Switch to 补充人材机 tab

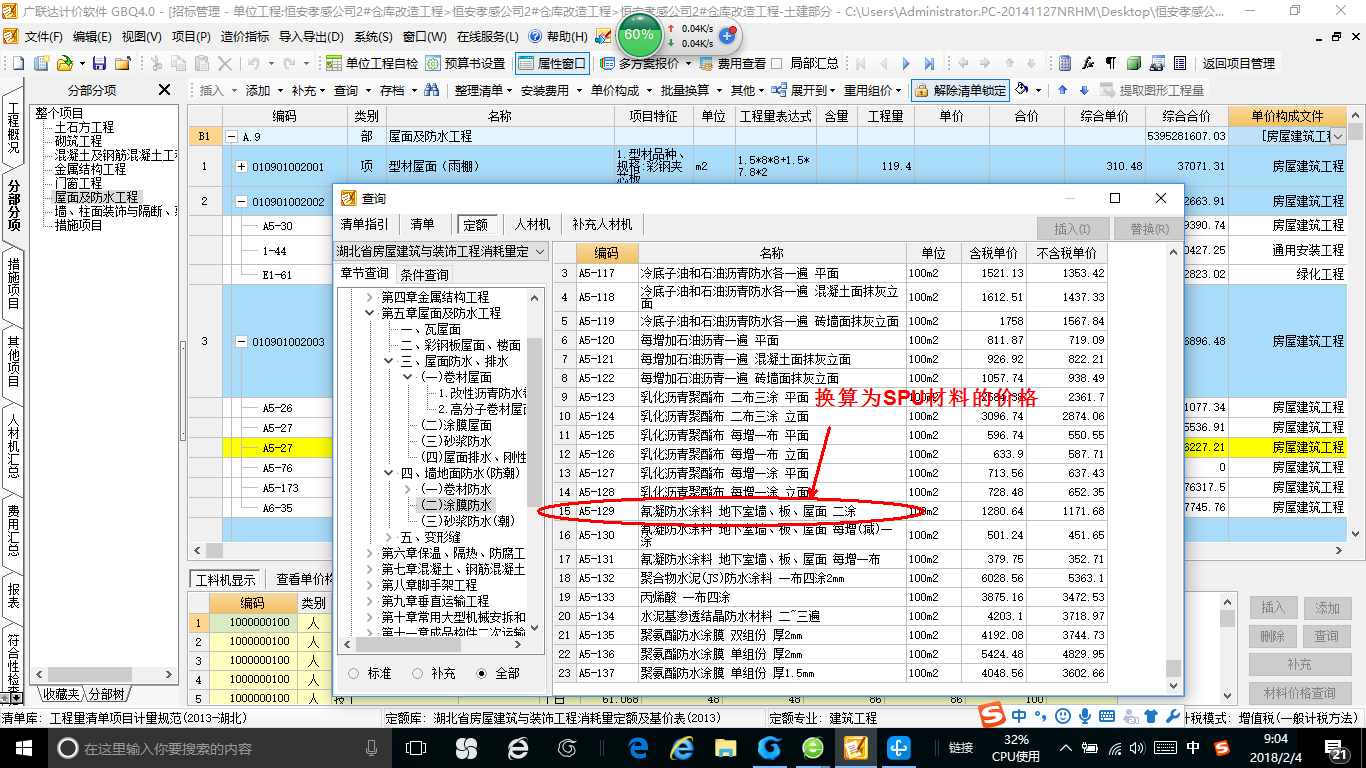(x=602, y=225)
